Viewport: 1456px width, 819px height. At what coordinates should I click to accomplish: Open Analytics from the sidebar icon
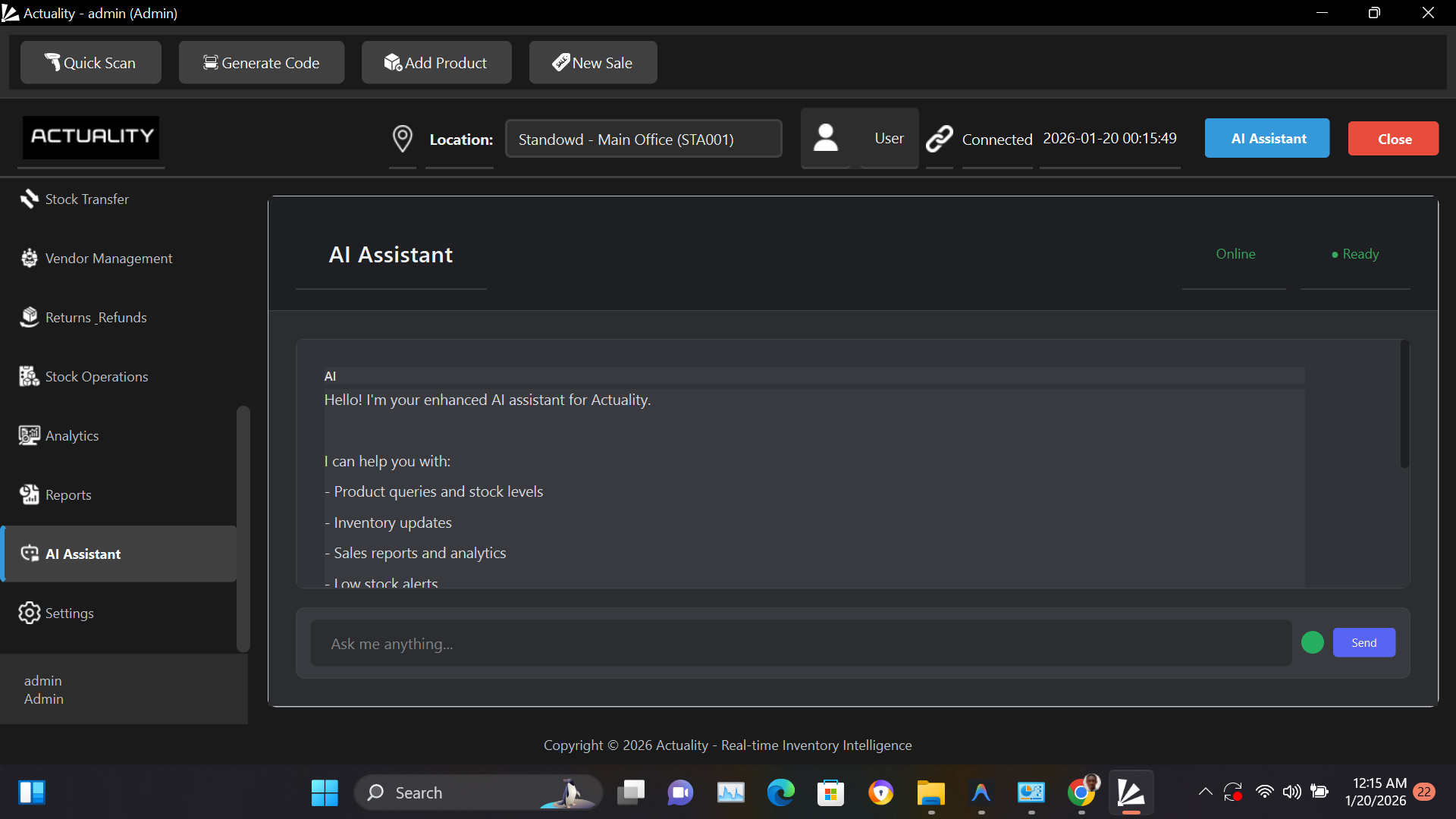click(29, 435)
